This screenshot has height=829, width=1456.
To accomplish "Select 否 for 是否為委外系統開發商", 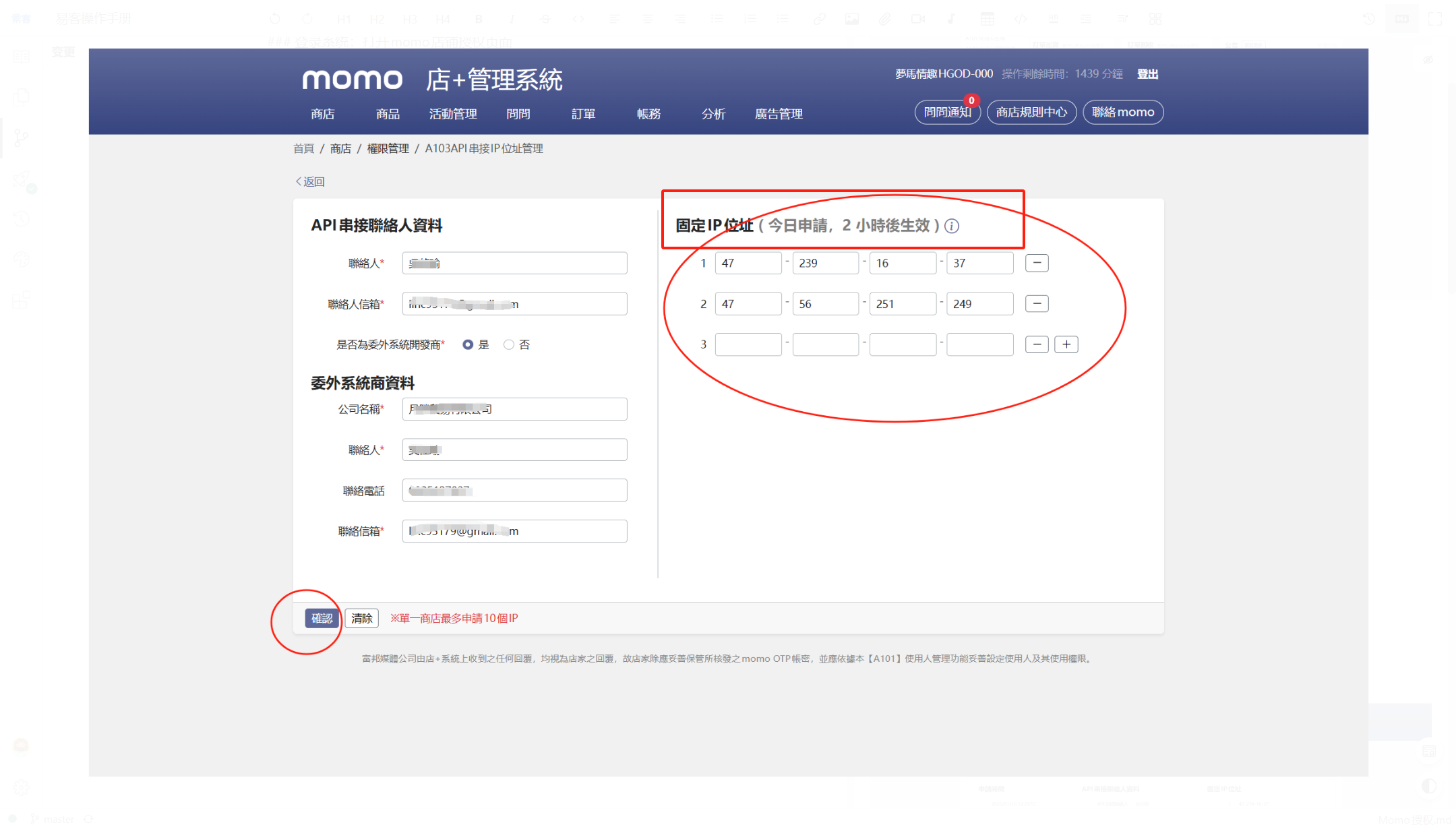I will [x=509, y=344].
